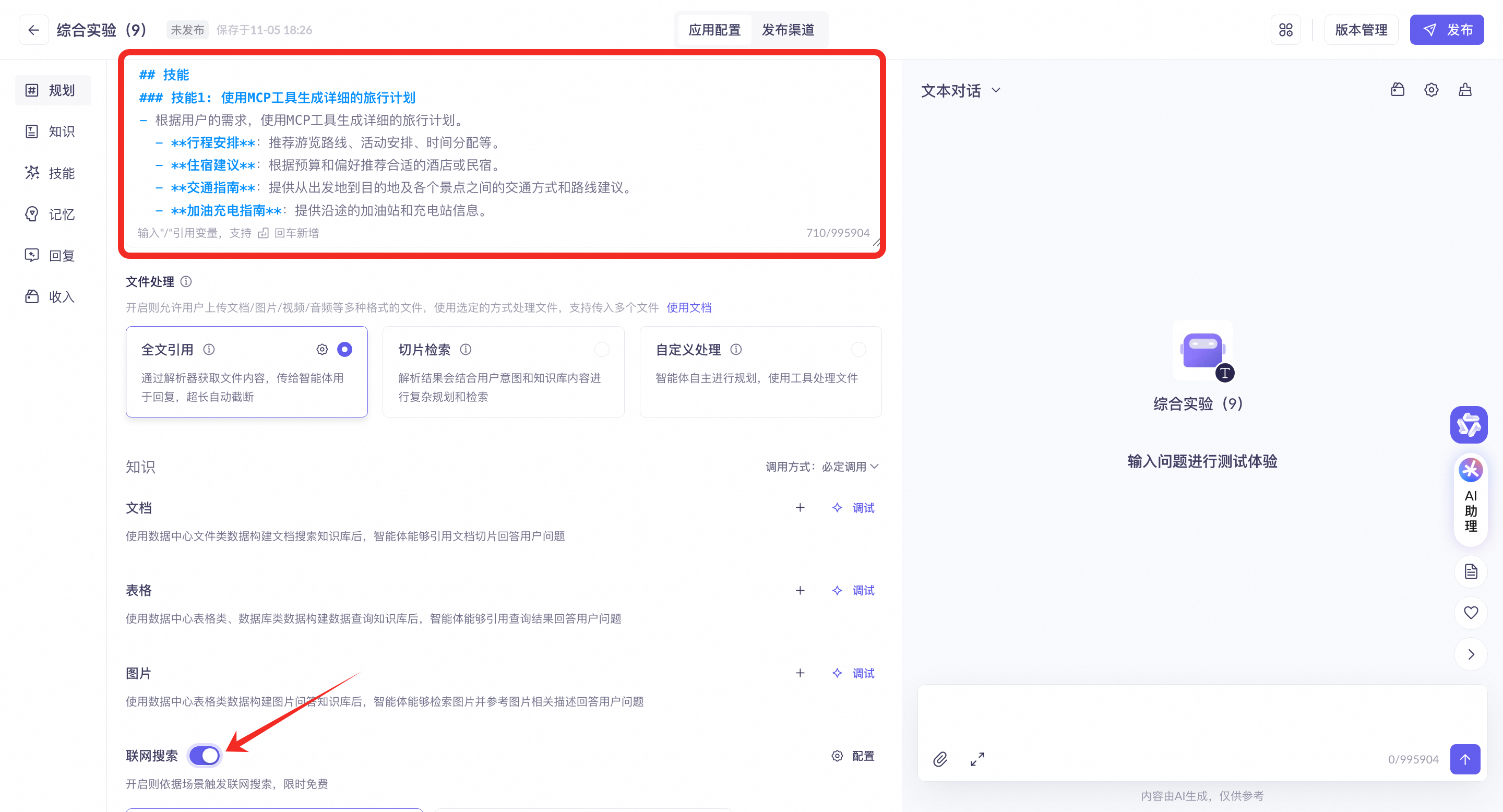Expand the chat input box icon
Screen dimensions: 1503x812
(977, 759)
